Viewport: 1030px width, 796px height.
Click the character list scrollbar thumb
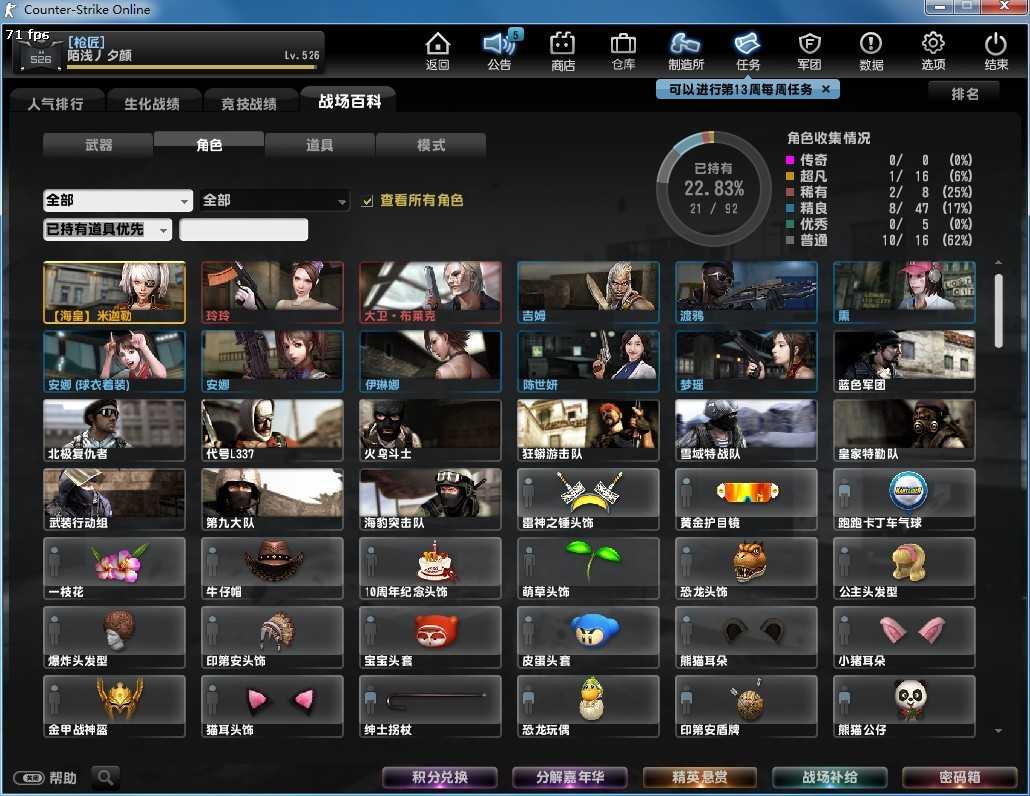coord(998,311)
